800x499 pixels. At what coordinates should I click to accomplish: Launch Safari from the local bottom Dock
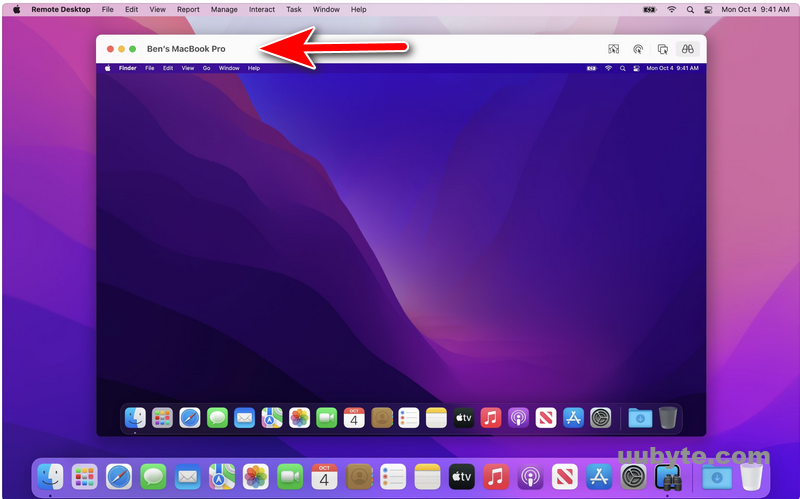(x=119, y=477)
